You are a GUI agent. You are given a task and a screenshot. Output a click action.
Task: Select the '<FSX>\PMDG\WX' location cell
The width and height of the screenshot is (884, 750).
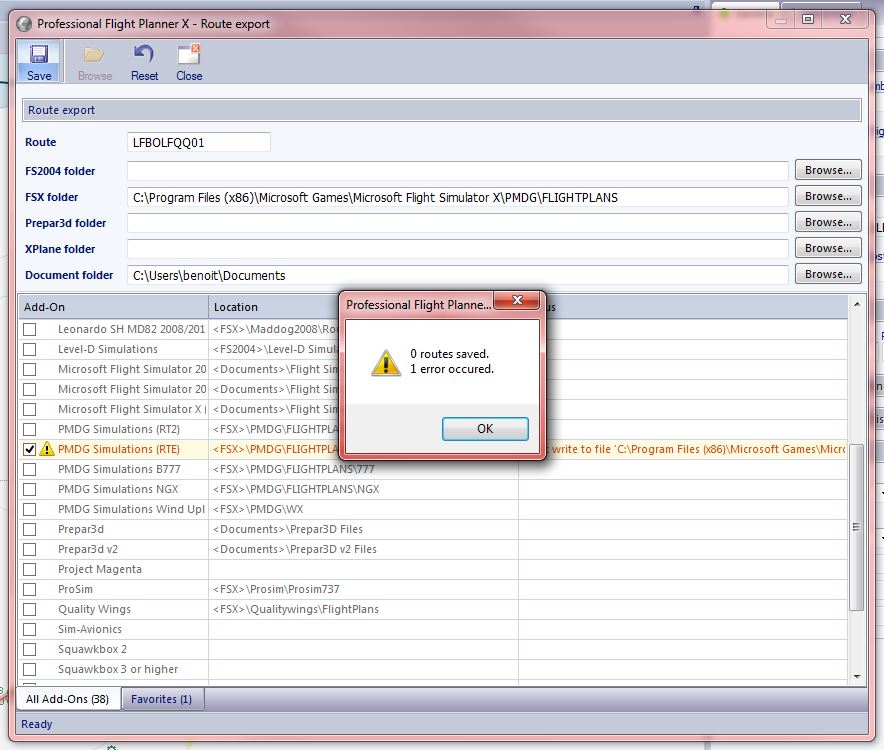point(363,509)
